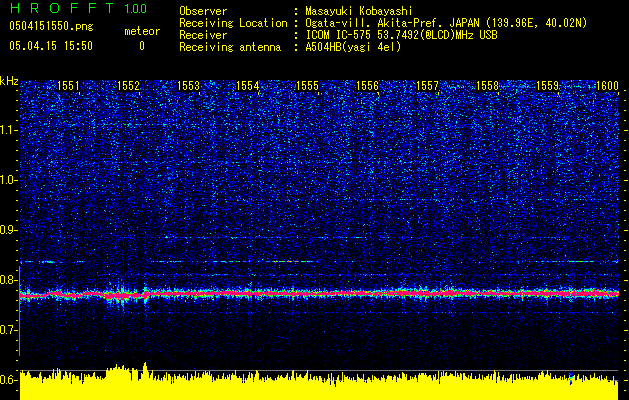Click the Receiving Location Ogata-vill. Akita-Pref. text
This screenshot has height=400, width=629.
pyautogui.click(x=446, y=23)
